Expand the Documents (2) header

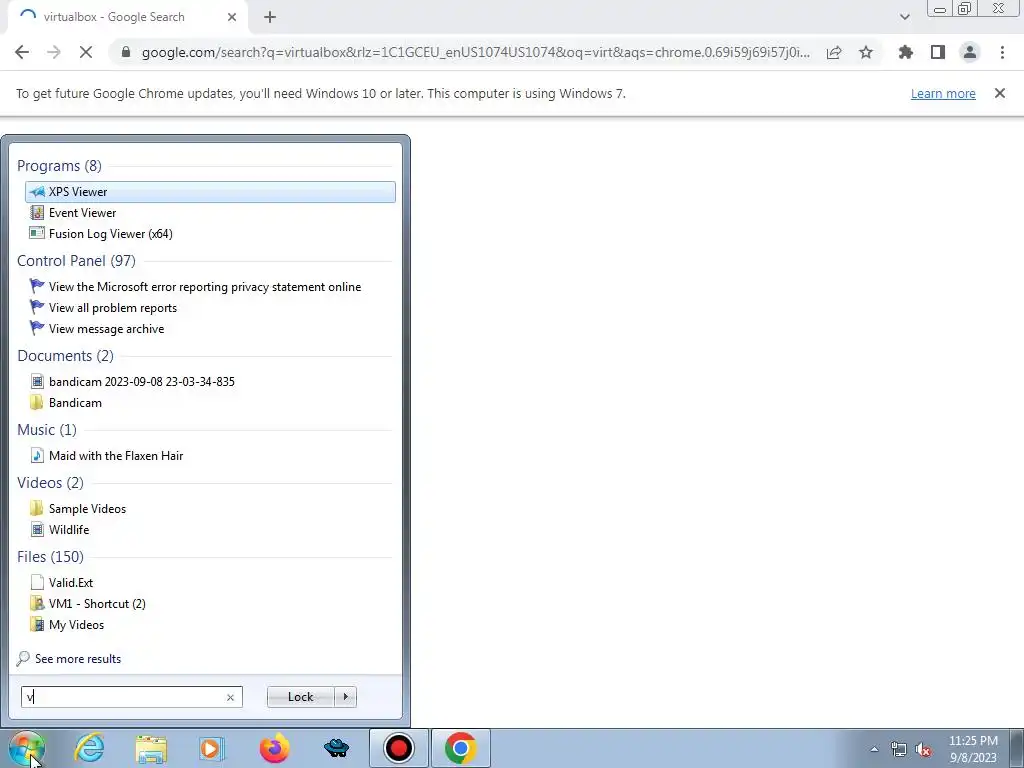[65, 356]
